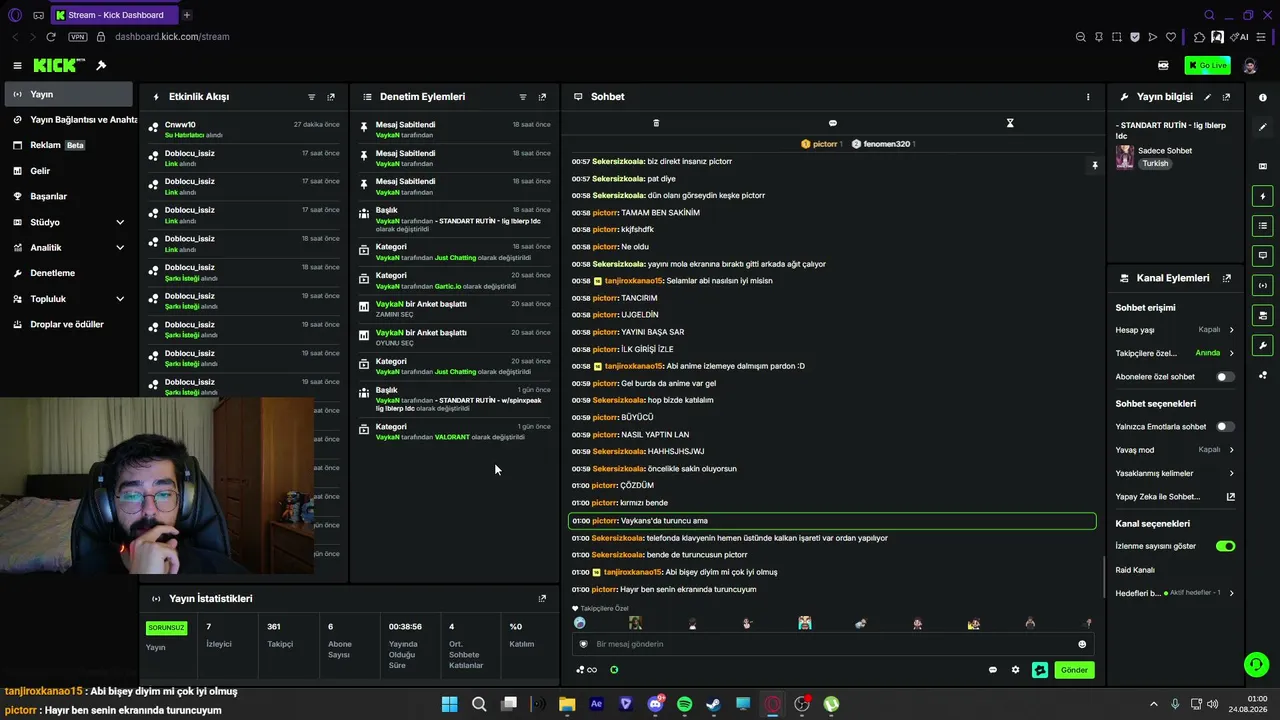The image size is (1280, 720).
Task: Send the message with Gönder
Action: (1074, 670)
